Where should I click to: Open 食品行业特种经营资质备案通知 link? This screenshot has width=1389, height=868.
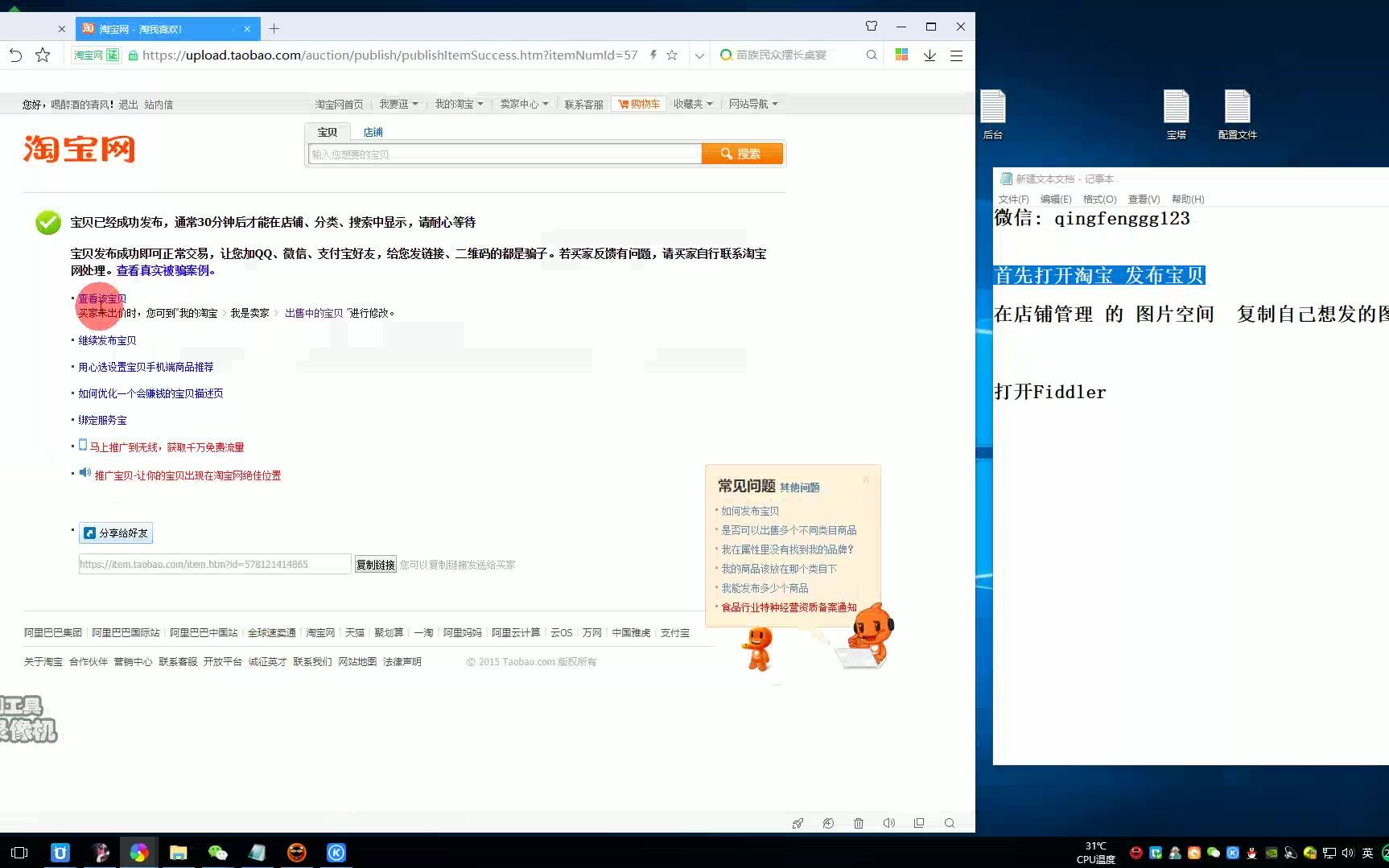click(x=789, y=607)
